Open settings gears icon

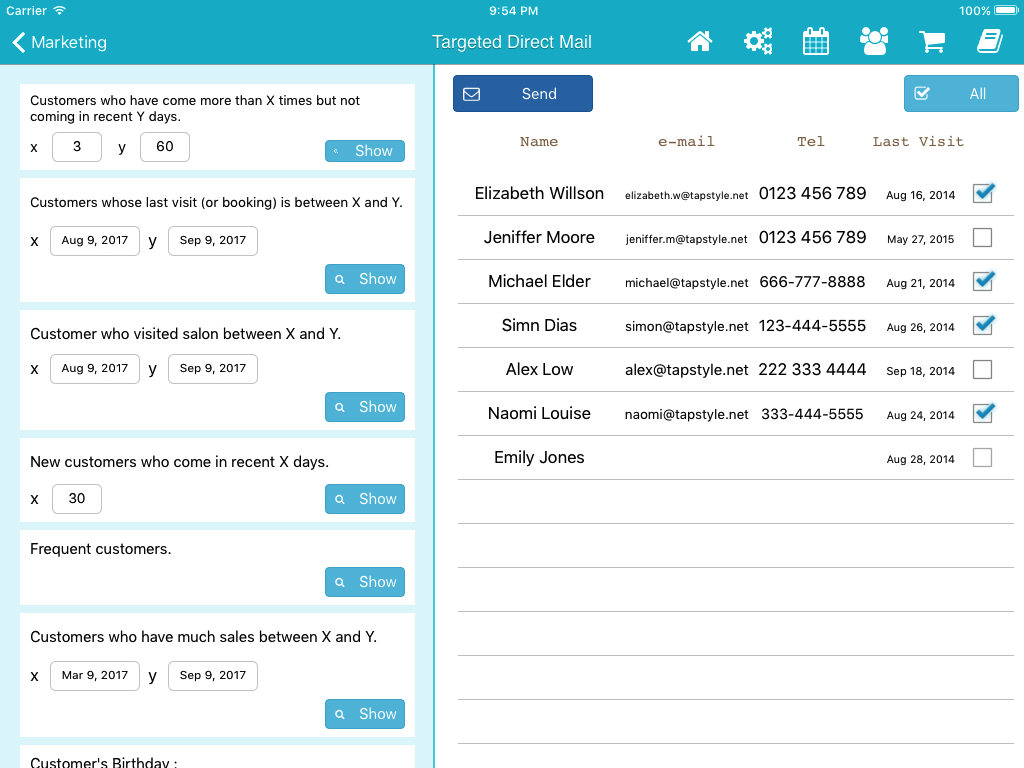pyautogui.click(x=758, y=42)
